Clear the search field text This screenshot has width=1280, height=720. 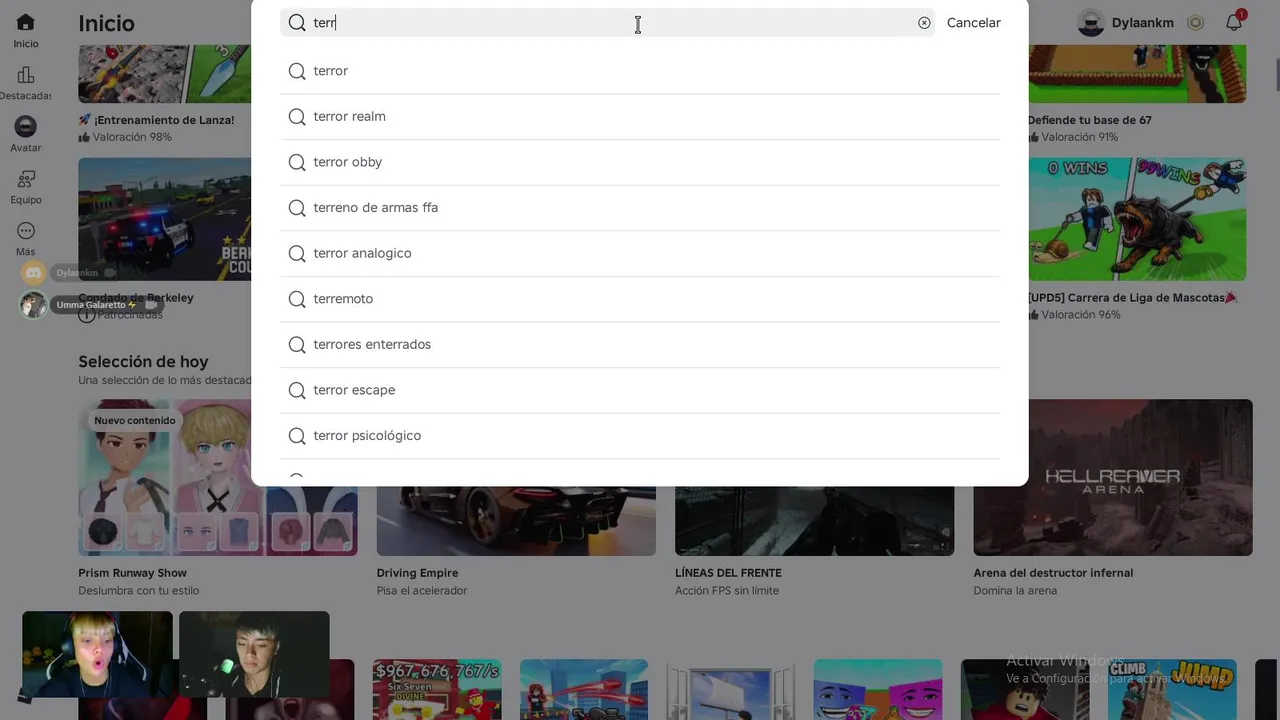[x=924, y=23]
